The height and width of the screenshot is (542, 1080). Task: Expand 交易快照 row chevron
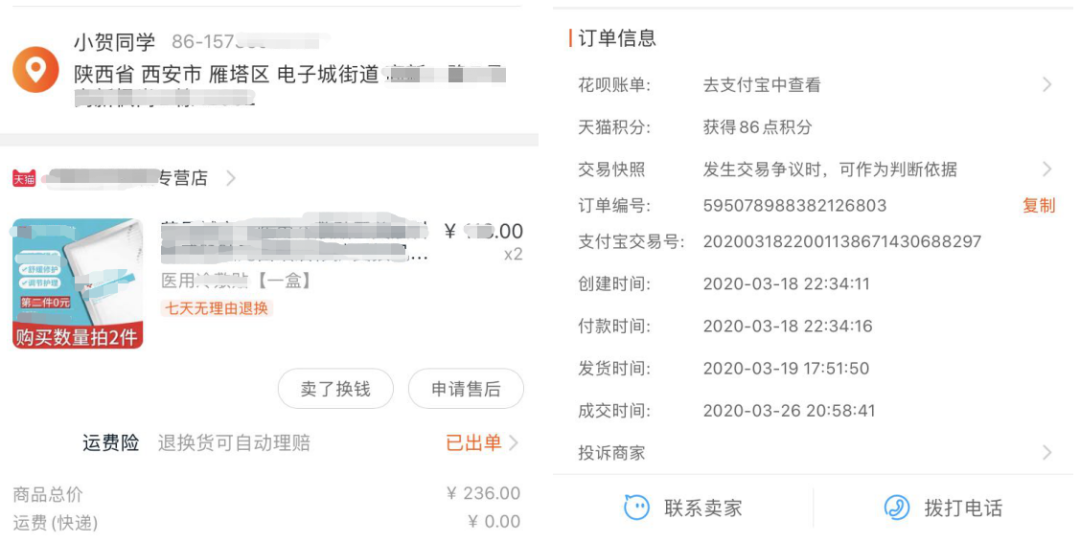1047,169
